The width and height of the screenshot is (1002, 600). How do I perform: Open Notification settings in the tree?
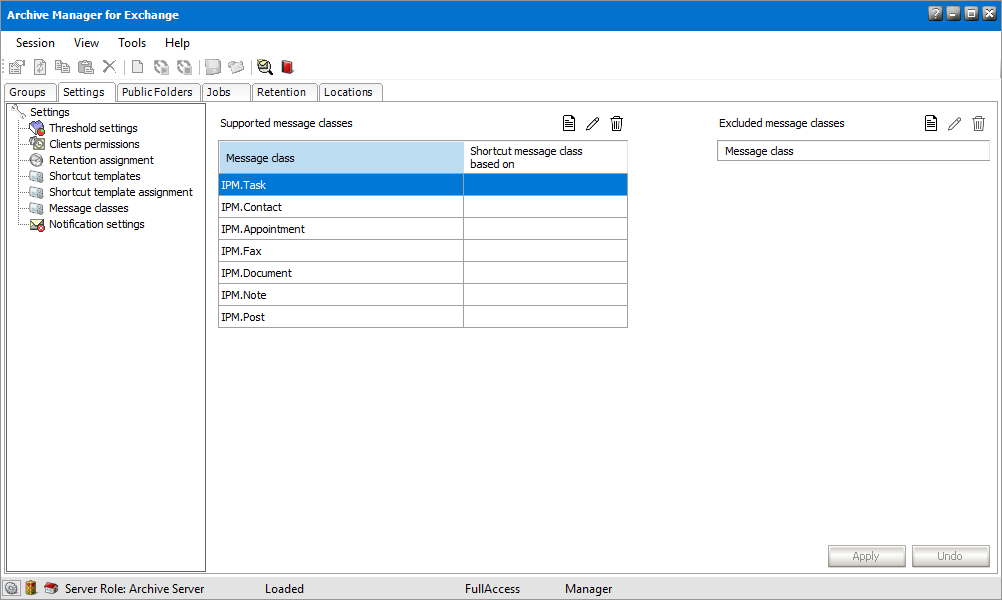(96, 224)
